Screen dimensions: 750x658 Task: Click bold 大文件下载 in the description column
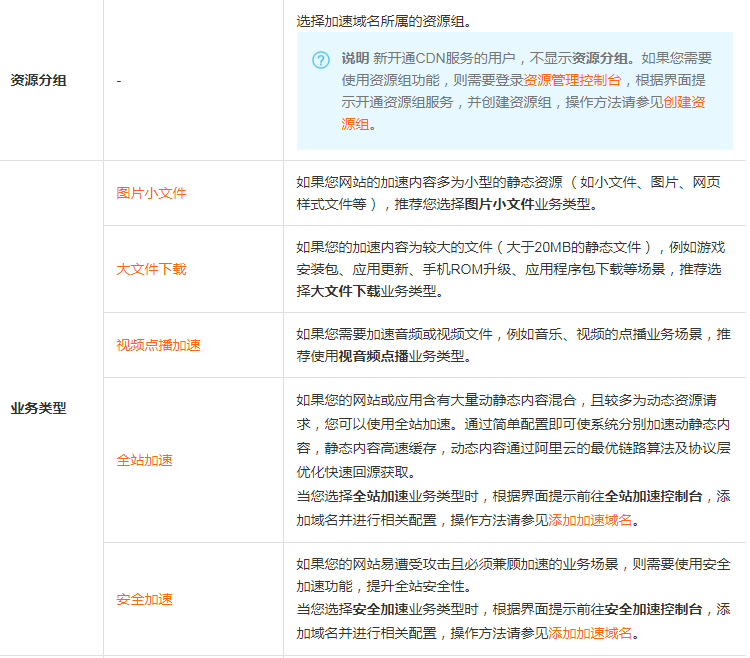(x=345, y=291)
